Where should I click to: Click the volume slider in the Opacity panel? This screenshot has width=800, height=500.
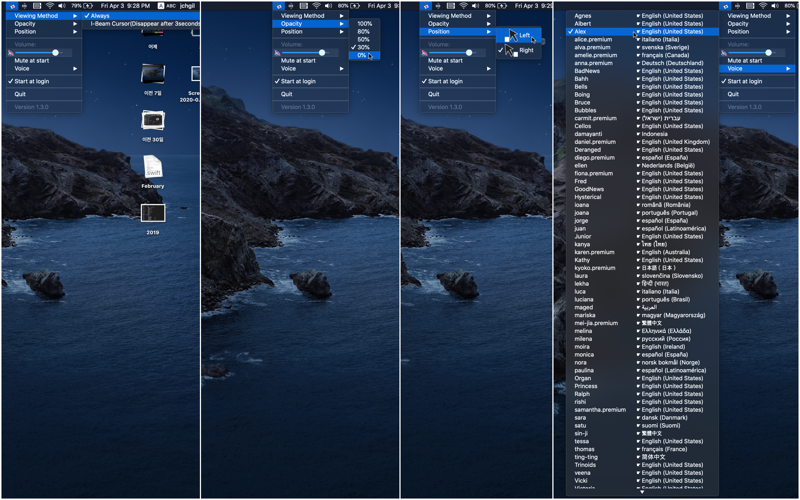[304, 53]
